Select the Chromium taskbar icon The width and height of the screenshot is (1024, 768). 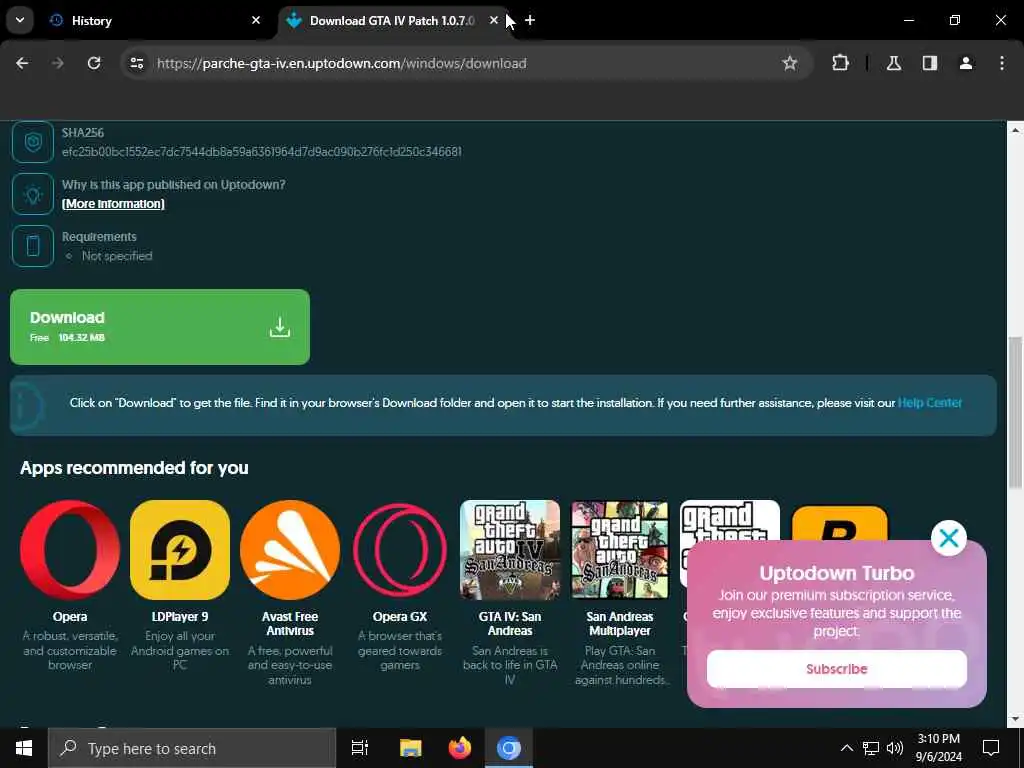tap(509, 748)
